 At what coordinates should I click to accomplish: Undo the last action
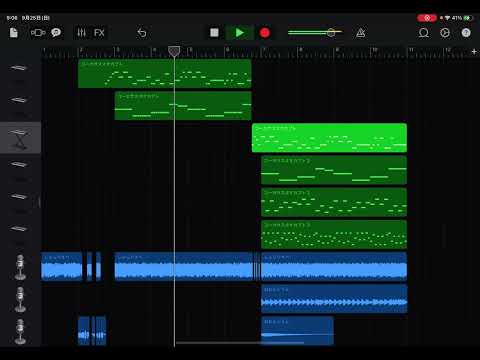(x=142, y=33)
